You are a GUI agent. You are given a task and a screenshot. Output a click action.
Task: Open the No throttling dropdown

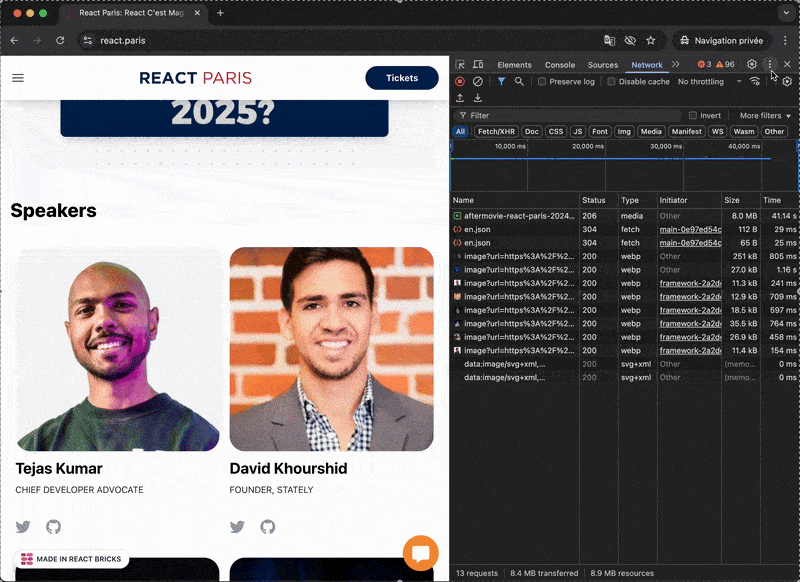[x=709, y=82]
